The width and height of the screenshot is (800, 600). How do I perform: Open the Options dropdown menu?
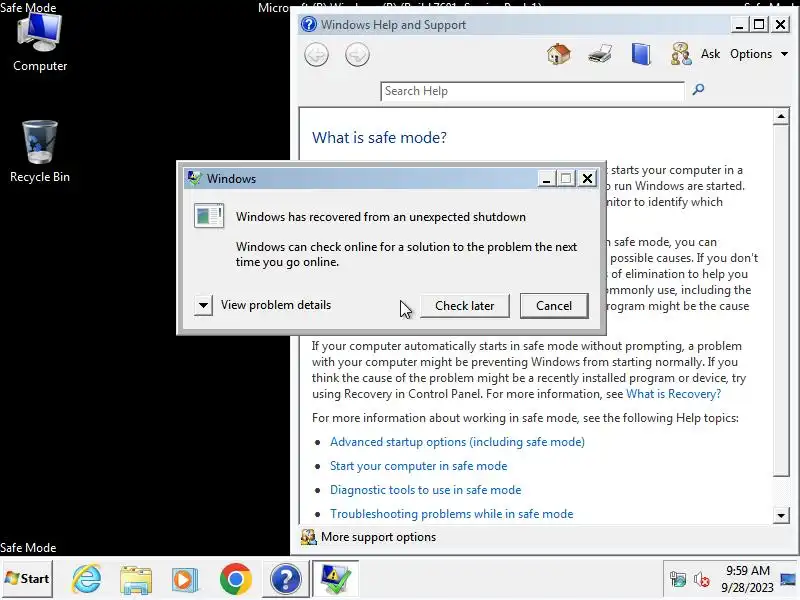(759, 54)
